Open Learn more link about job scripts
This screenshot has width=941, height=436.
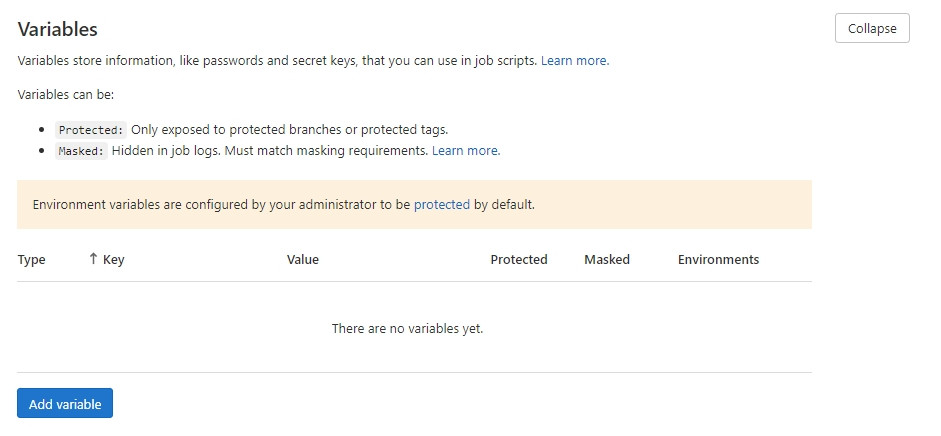click(x=575, y=61)
